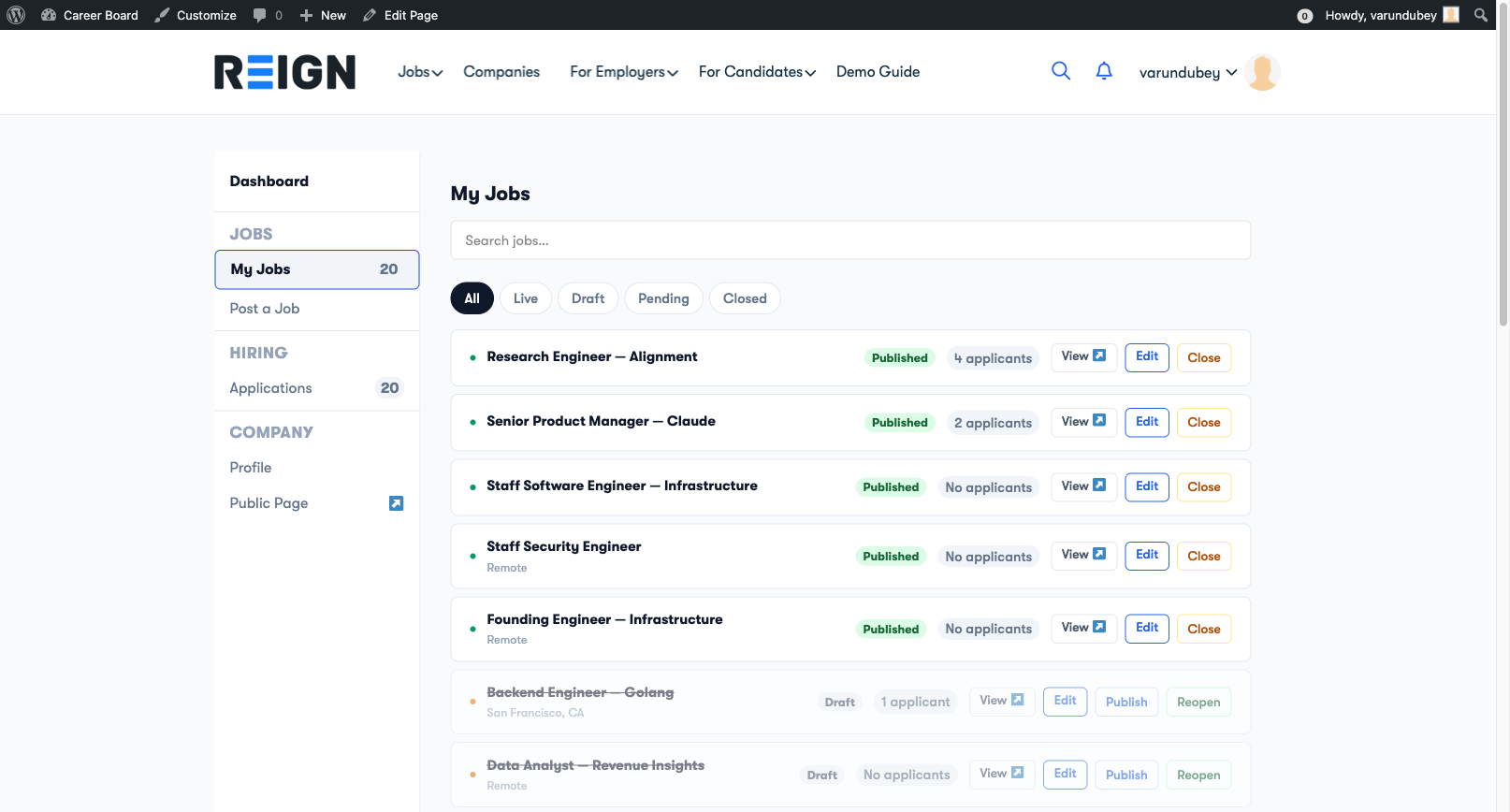Close Staff Software Engineer — Infrastructure job
Screen dimensions: 1510x812
point(1204,487)
